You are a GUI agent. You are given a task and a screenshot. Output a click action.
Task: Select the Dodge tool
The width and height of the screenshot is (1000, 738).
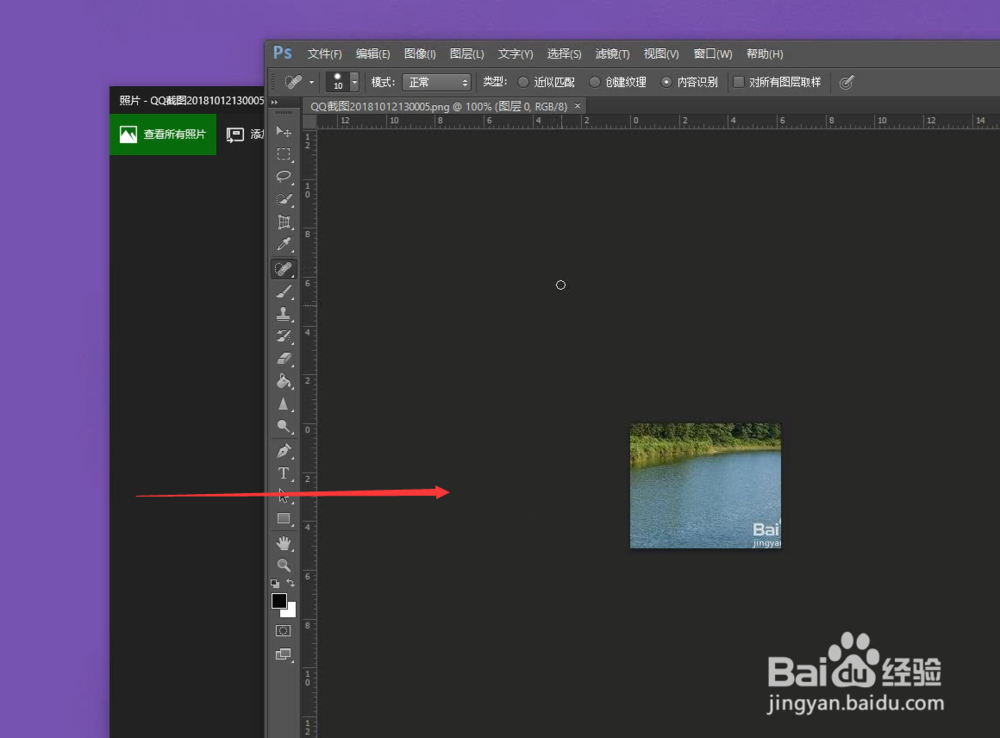[x=284, y=426]
